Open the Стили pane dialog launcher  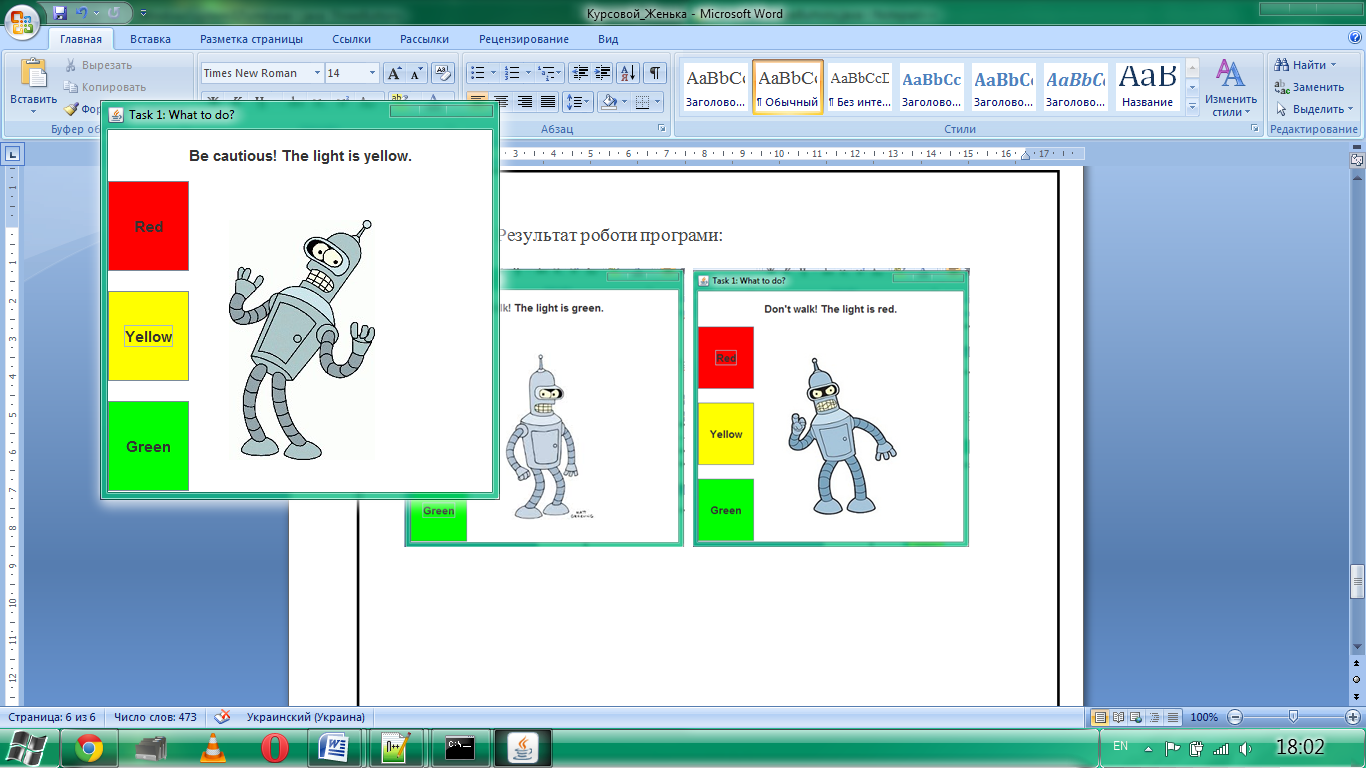pyautogui.click(x=1256, y=129)
